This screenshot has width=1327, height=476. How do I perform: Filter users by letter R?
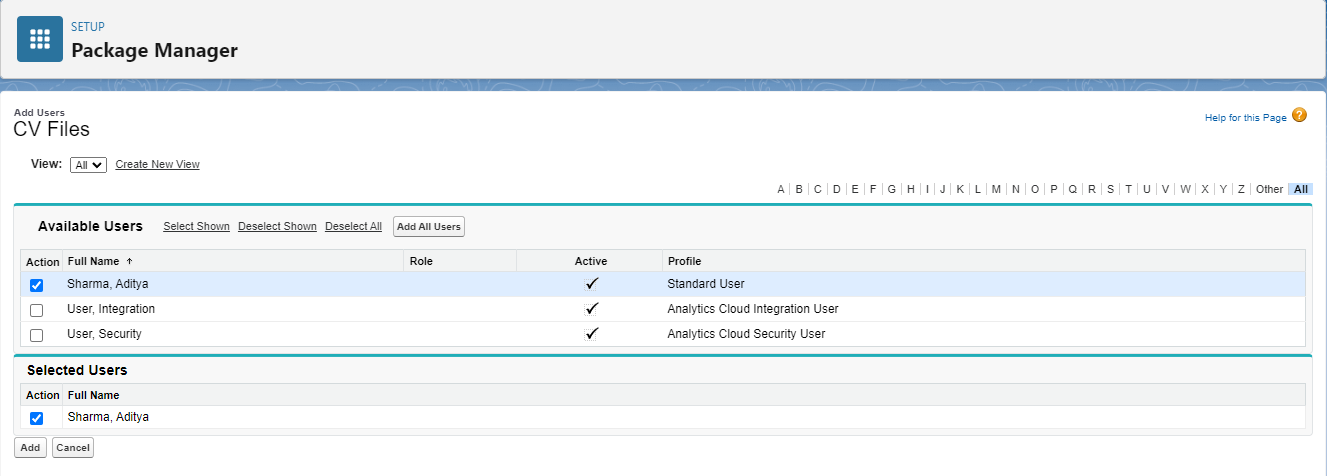coord(1092,189)
